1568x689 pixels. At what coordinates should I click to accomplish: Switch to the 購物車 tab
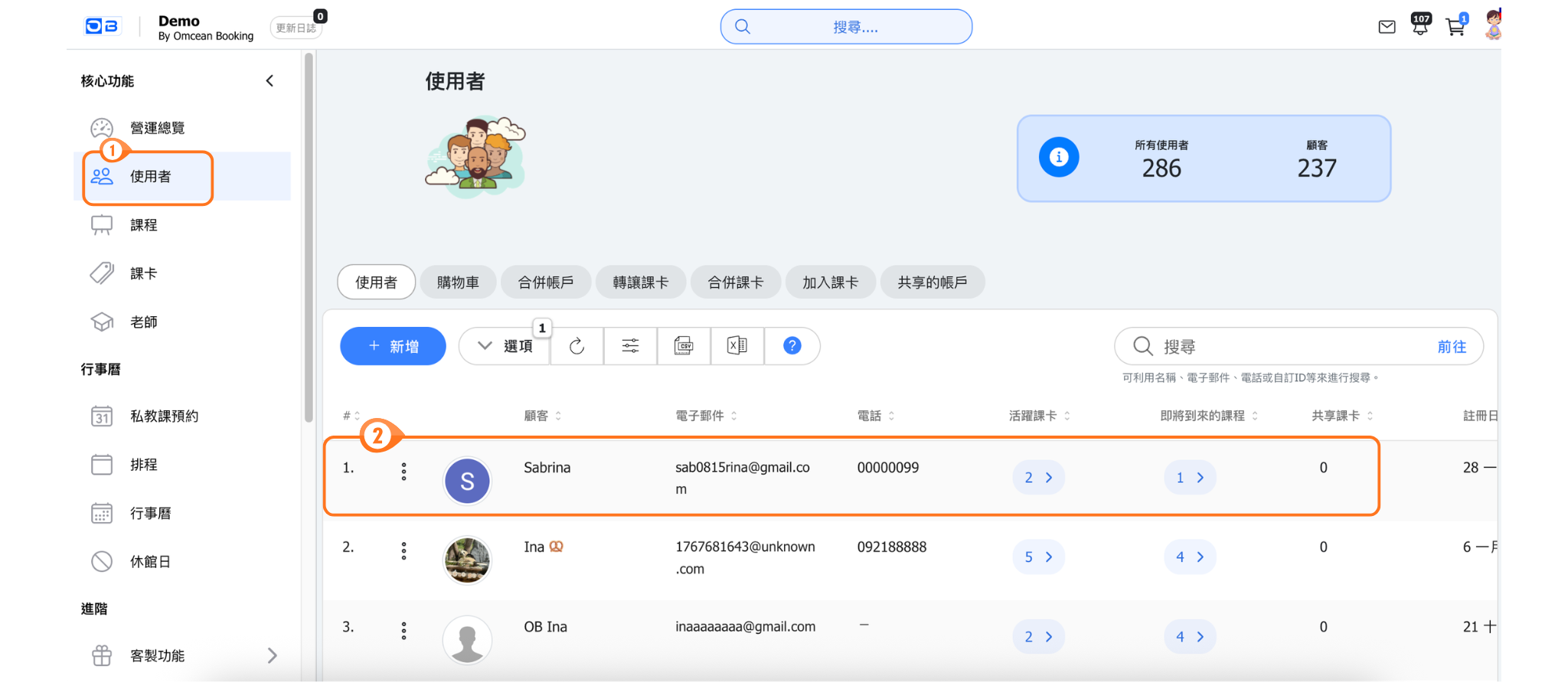pos(458,282)
